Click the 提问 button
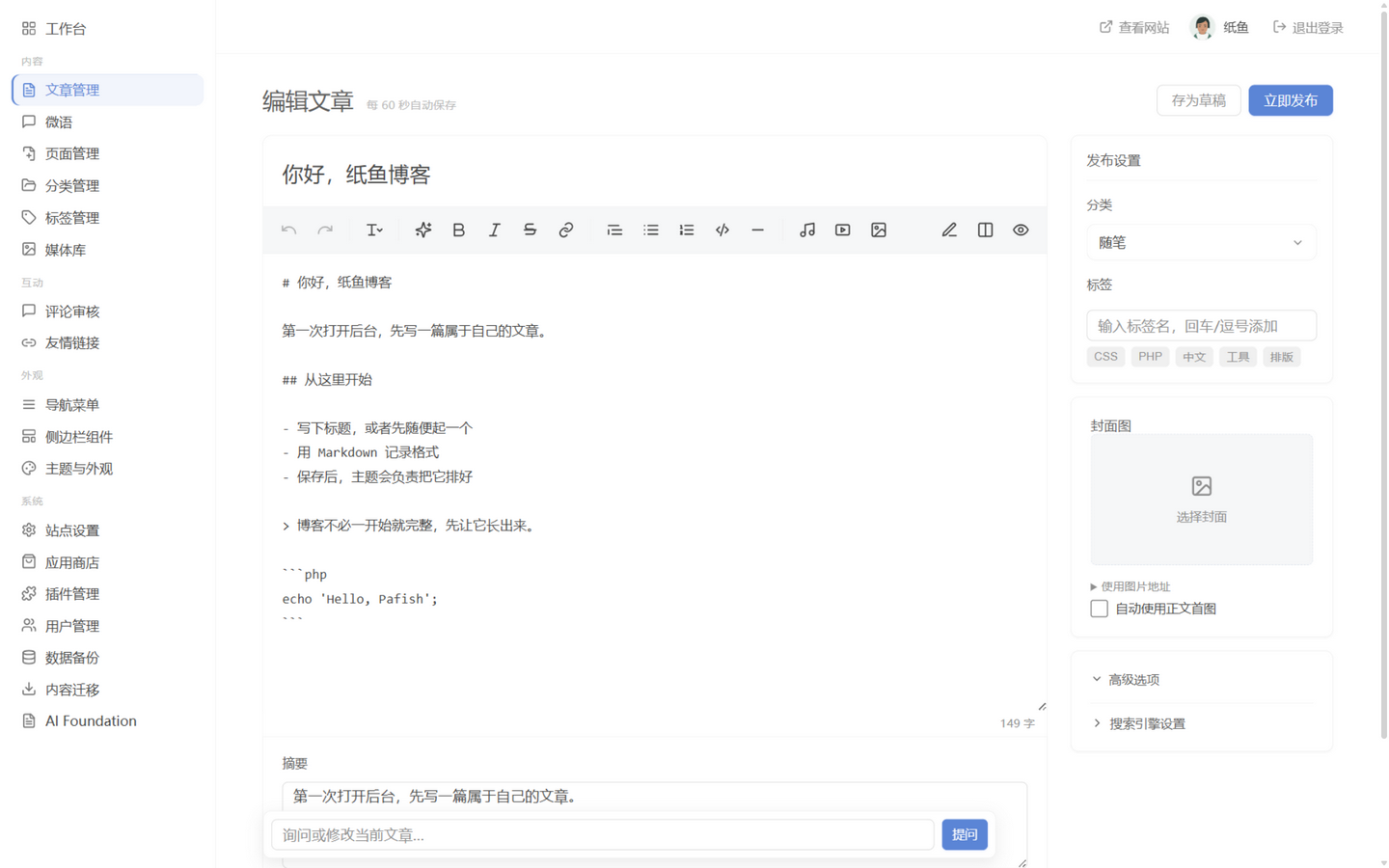 (x=965, y=834)
